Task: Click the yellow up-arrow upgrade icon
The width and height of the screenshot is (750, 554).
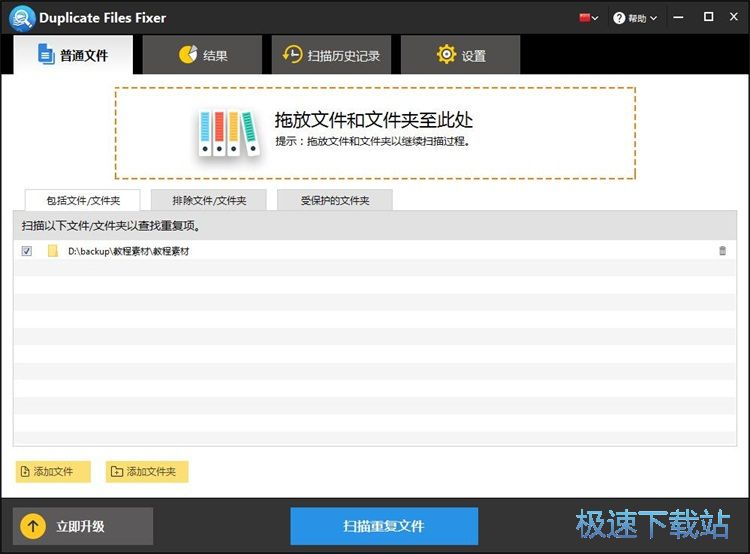Action: point(33,526)
